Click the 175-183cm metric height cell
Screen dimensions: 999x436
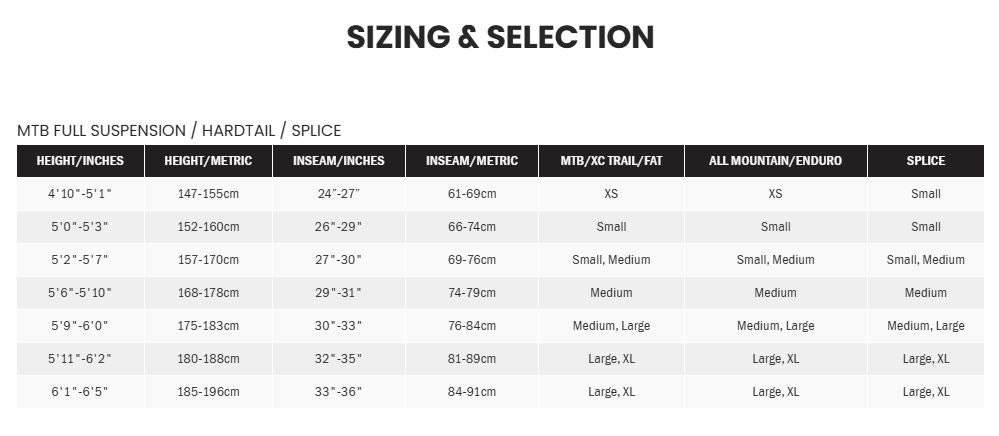[x=208, y=326]
